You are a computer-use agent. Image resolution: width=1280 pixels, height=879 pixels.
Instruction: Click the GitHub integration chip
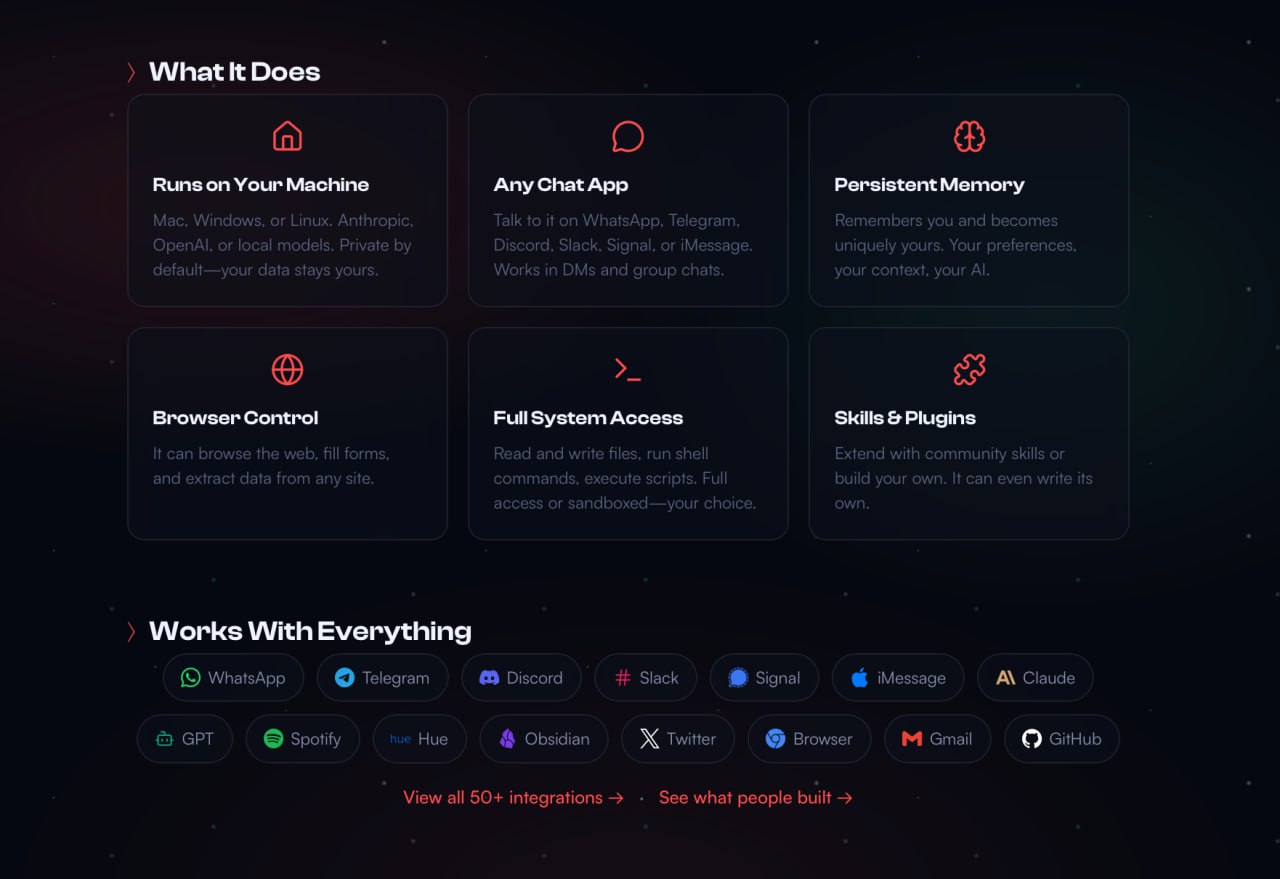[x=1061, y=739]
